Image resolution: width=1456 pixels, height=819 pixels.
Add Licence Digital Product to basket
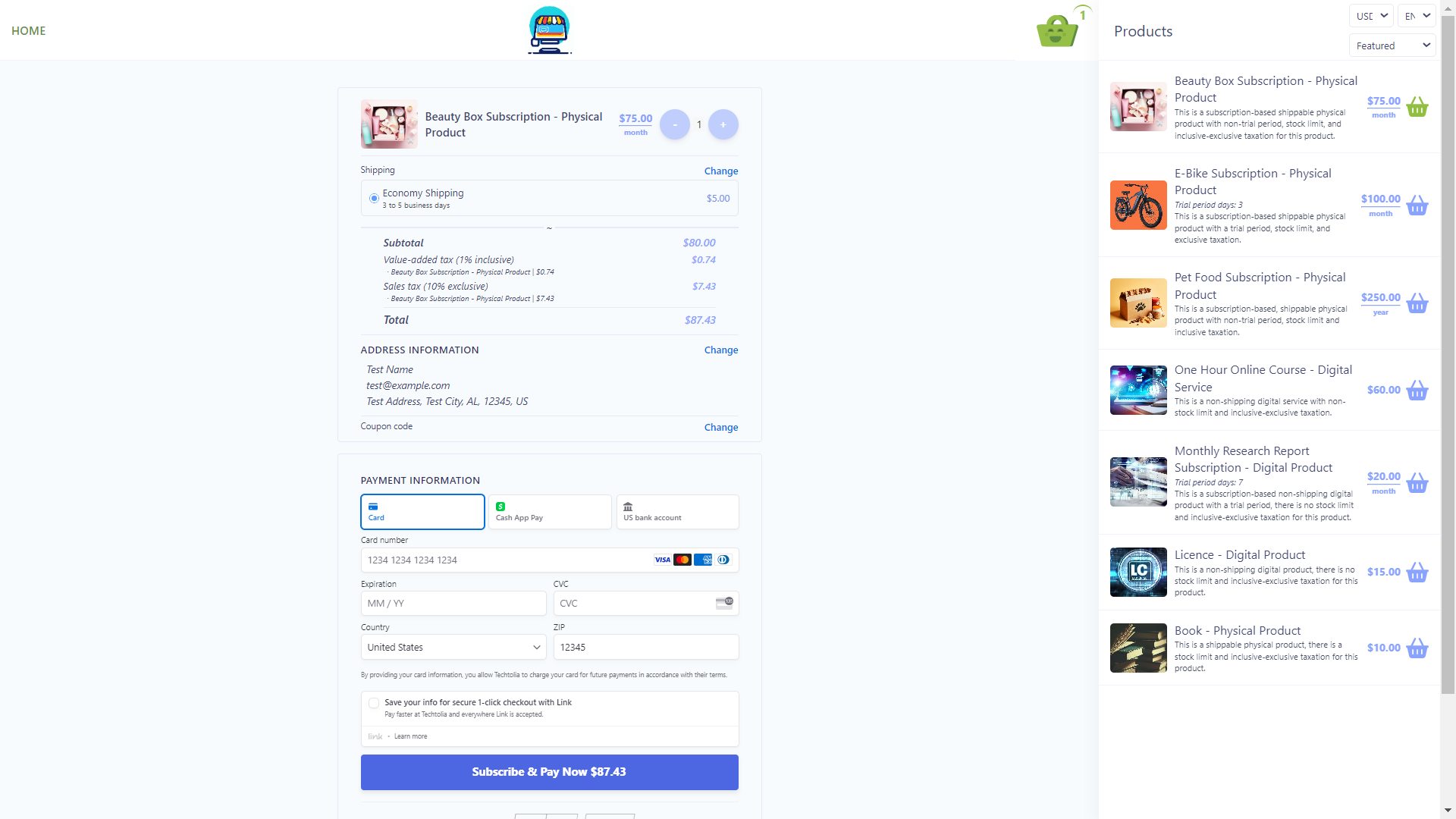pyautogui.click(x=1417, y=573)
